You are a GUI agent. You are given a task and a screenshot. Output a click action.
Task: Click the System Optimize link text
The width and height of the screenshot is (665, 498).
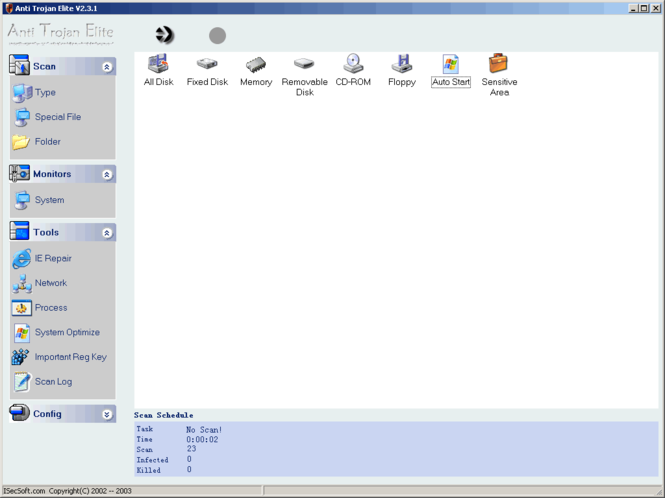pos(67,332)
